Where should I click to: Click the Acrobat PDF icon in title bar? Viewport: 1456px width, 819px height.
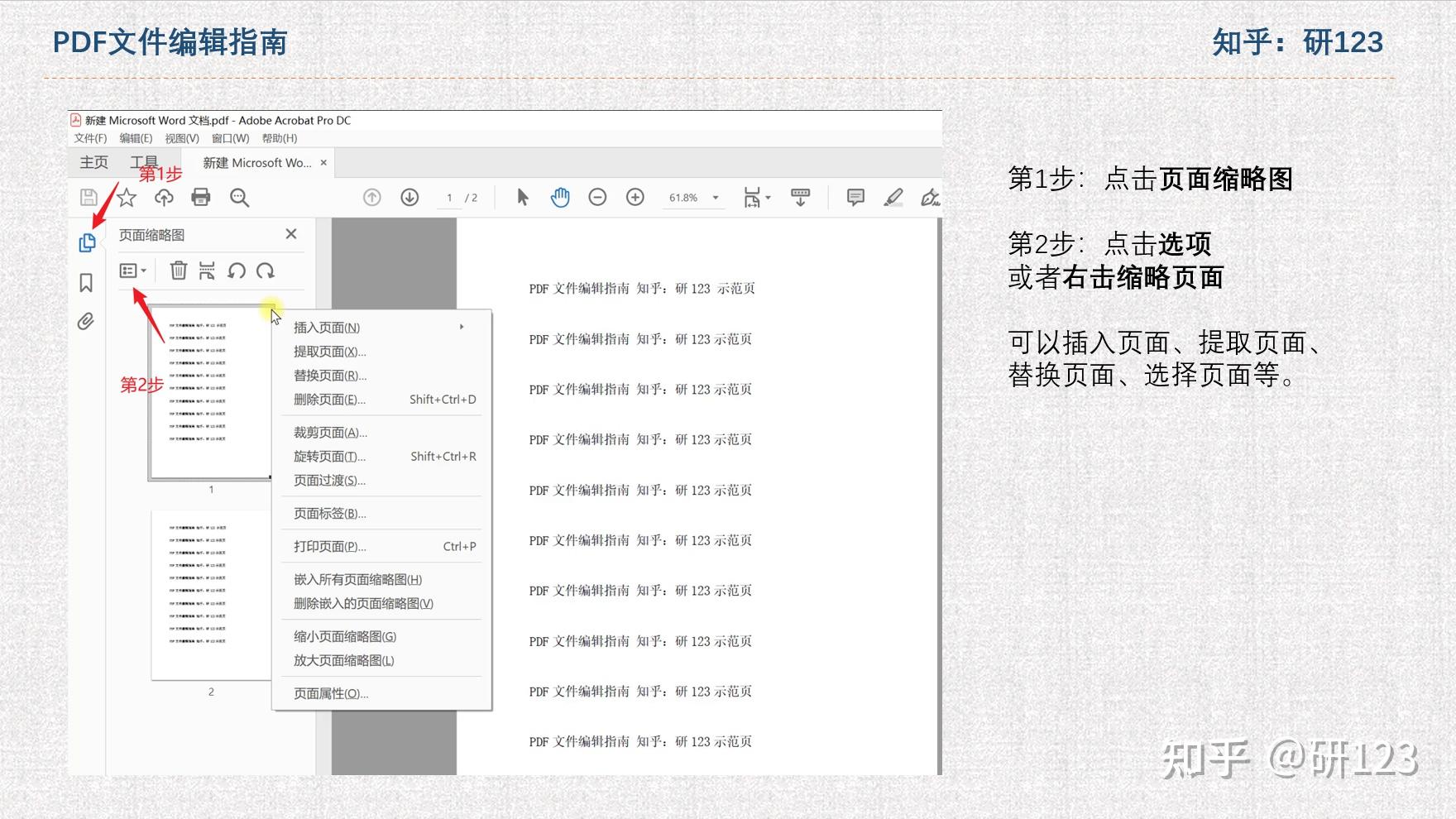pyautogui.click(x=76, y=120)
